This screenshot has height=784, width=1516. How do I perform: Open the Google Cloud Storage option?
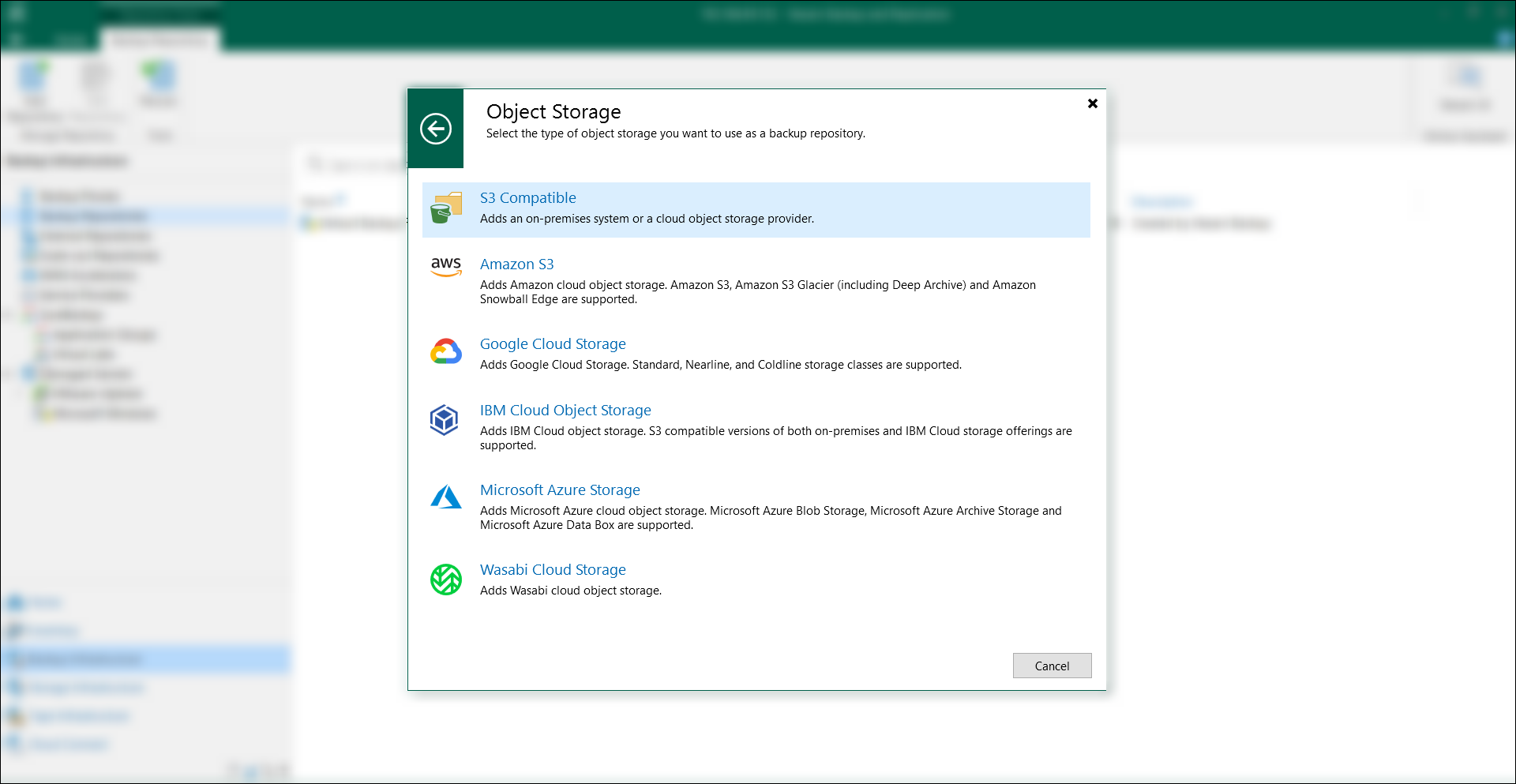point(553,344)
